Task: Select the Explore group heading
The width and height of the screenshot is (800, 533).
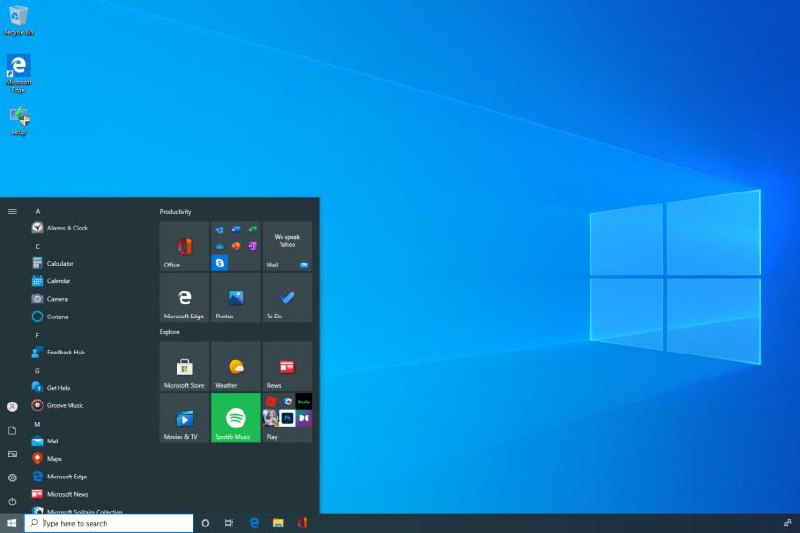Action: pos(169,332)
